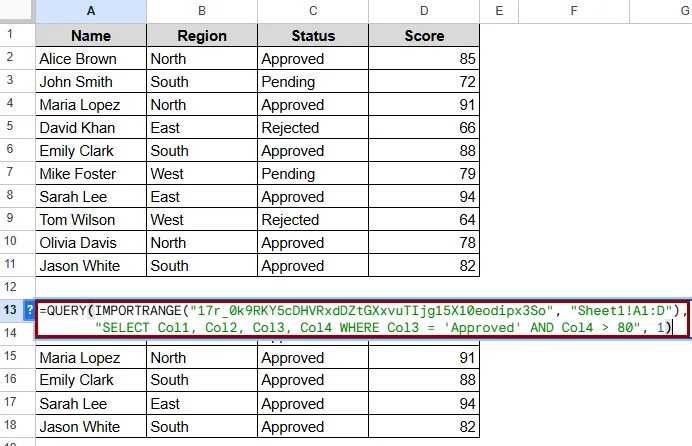Click score 64 for Tom Wilson
Screen dimensions: 692x446
click(x=424, y=220)
